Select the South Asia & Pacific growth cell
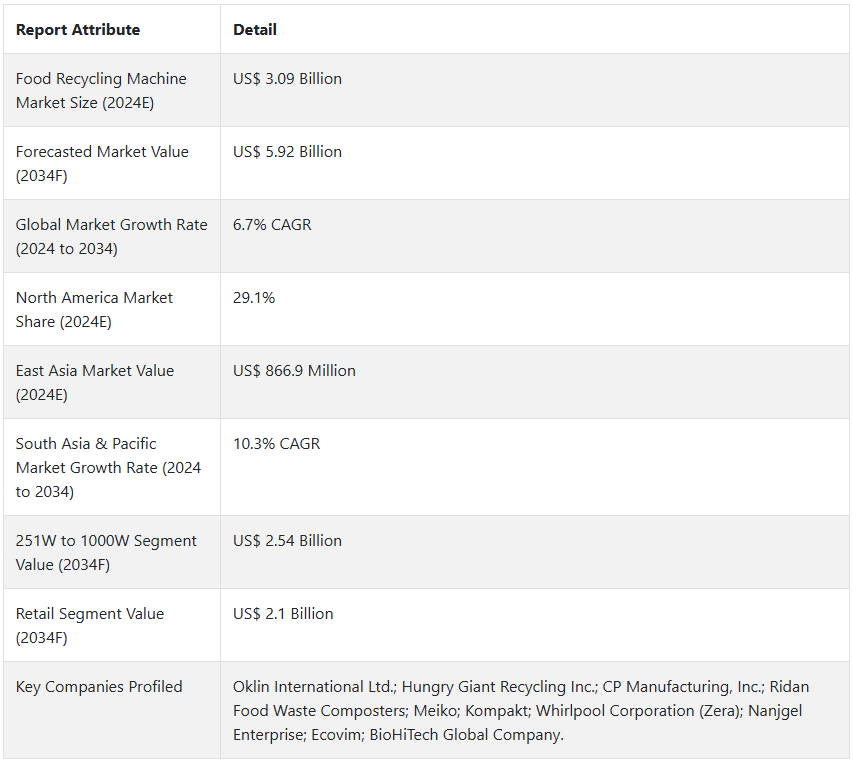 point(108,468)
